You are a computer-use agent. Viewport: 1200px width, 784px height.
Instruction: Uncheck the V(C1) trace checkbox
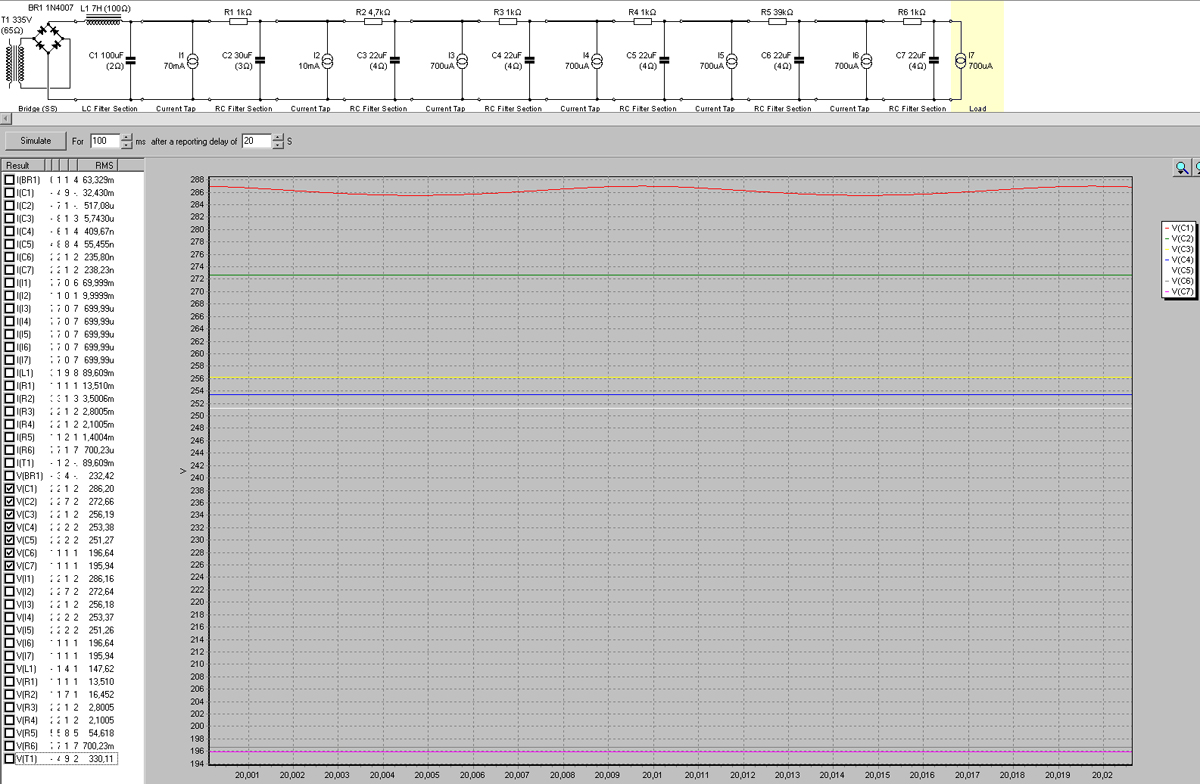pos(9,489)
